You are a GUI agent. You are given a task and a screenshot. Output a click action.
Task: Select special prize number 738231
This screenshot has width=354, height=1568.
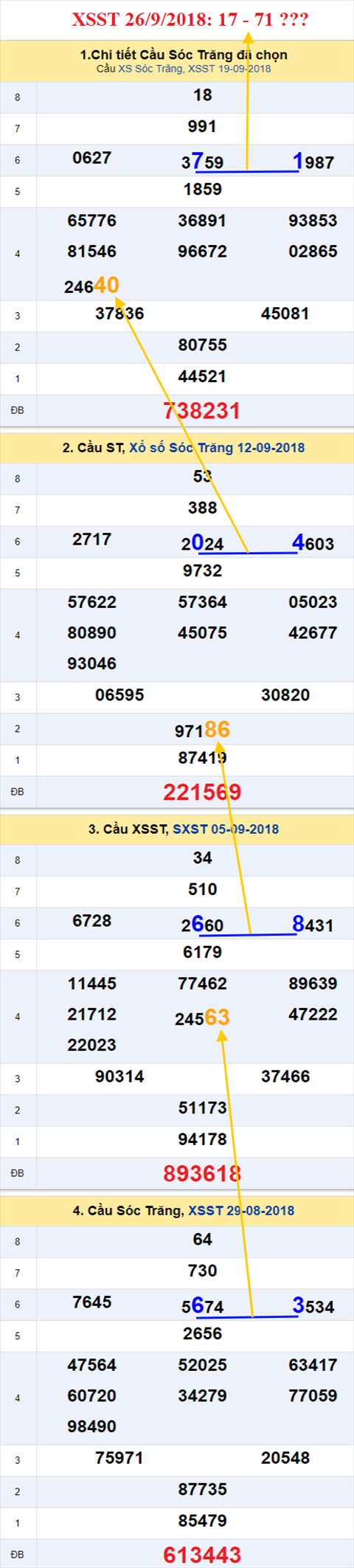pos(202,411)
